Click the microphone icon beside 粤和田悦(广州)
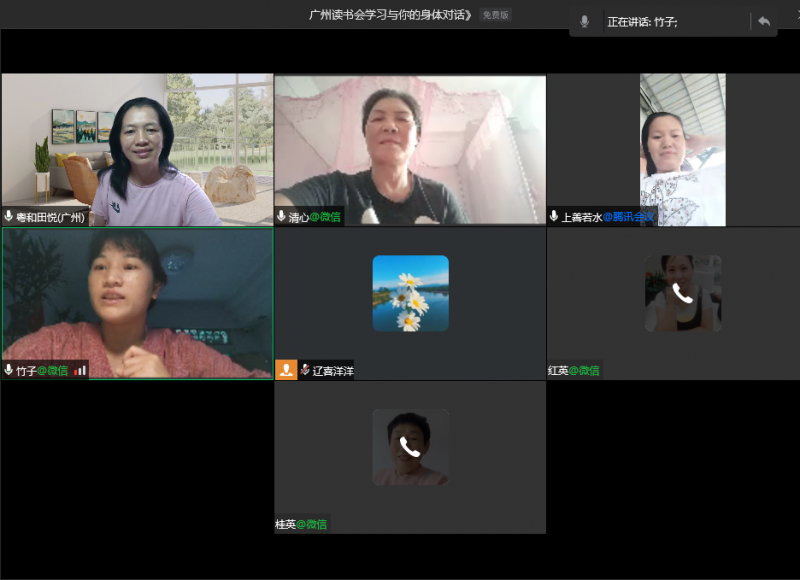Image resolution: width=800 pixels, height=580 pixels. click(x=9, y=216)
